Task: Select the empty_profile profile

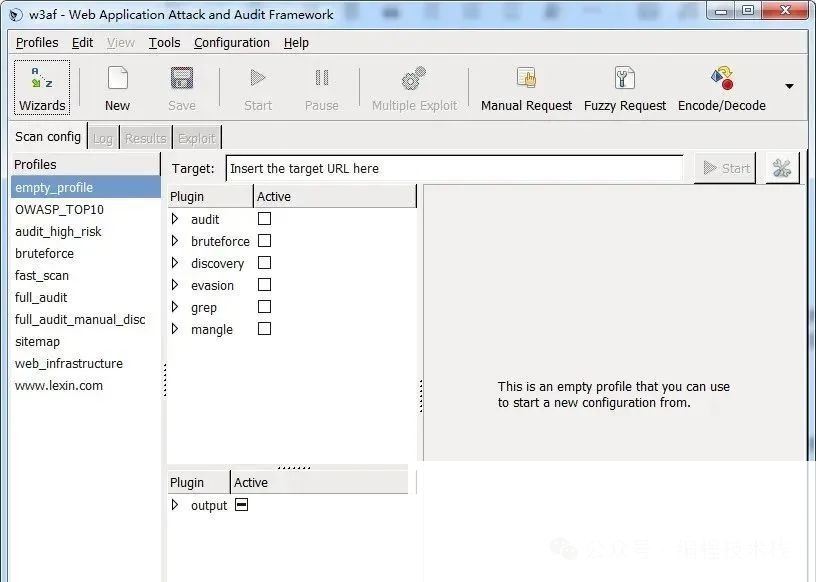Action: point(86,187)
